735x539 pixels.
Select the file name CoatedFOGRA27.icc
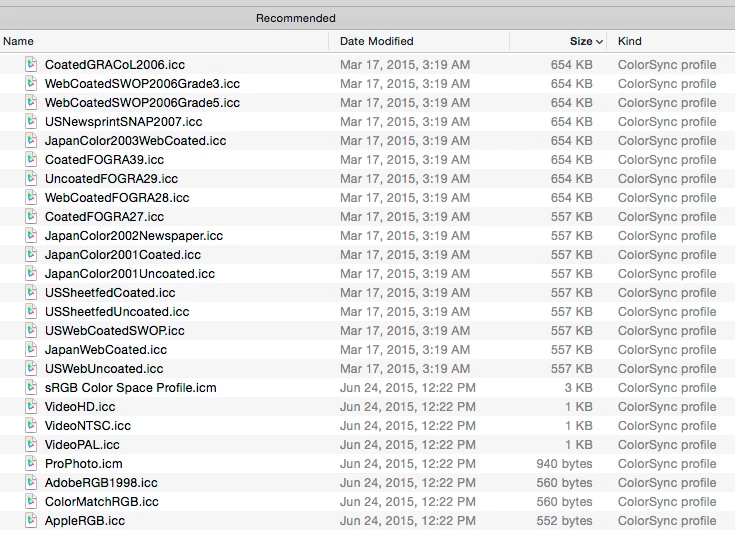(x=105, y=217)
